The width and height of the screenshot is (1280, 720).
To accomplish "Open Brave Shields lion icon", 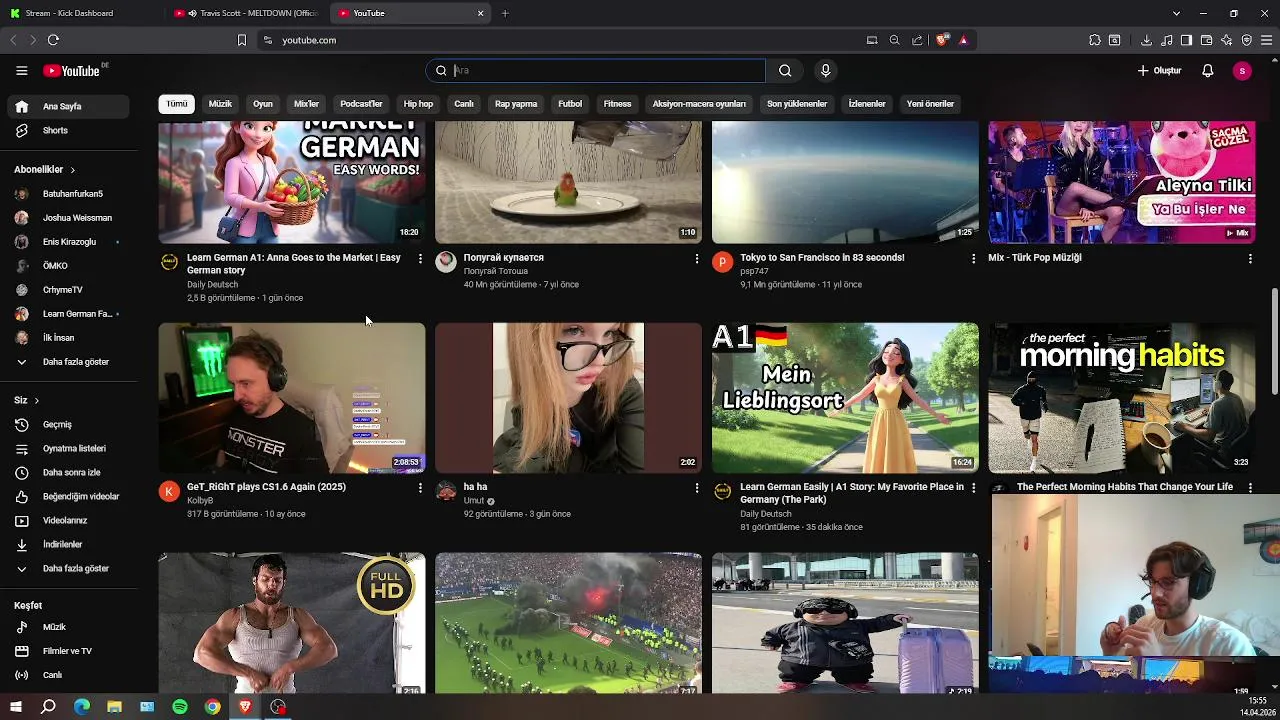I will point(942,40).
